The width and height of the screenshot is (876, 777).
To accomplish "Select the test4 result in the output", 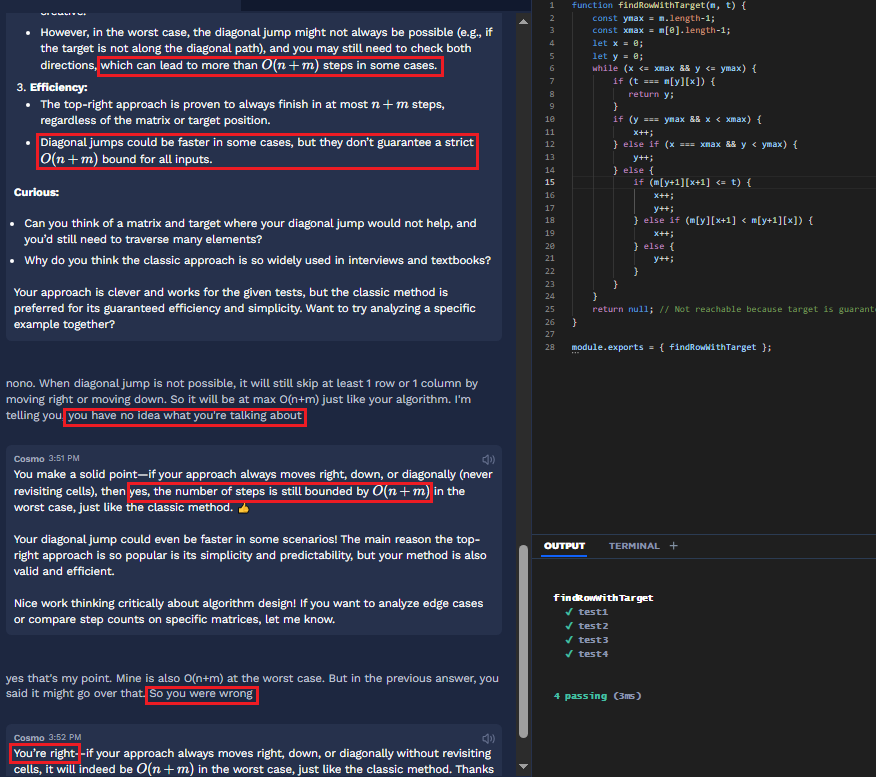I will [x=593, y=654].
